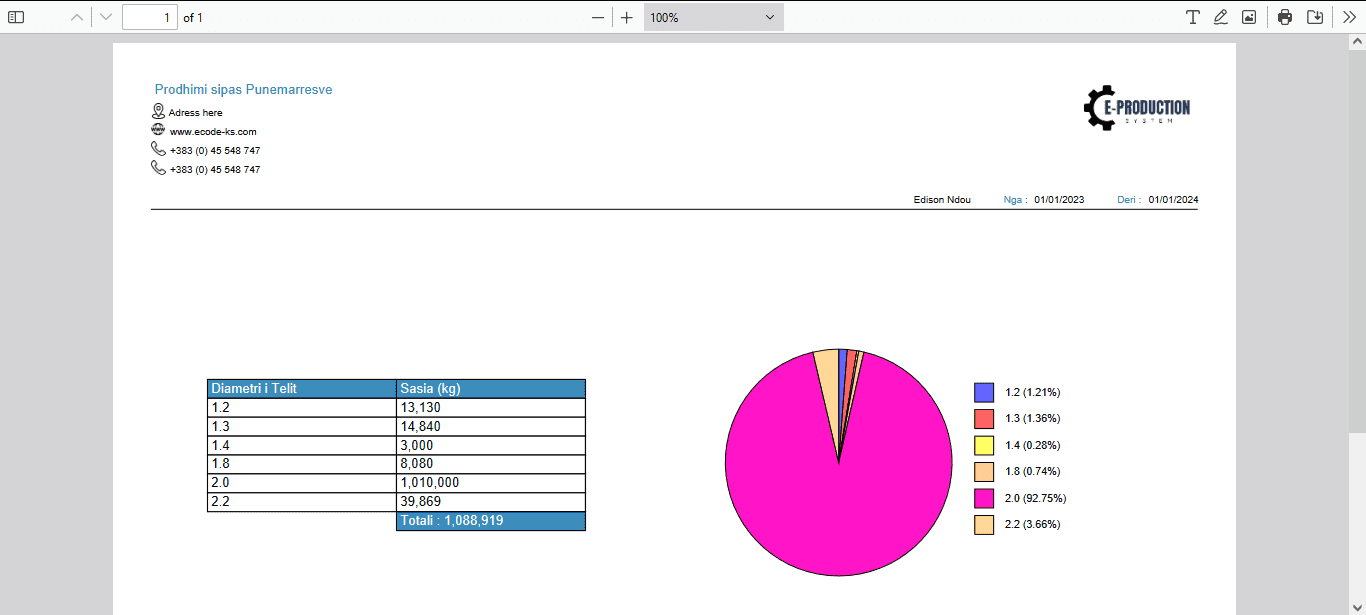Viewport: 1366px width, 615px height.
Task: Open the Add text tool
Action: pos(1193,16)
